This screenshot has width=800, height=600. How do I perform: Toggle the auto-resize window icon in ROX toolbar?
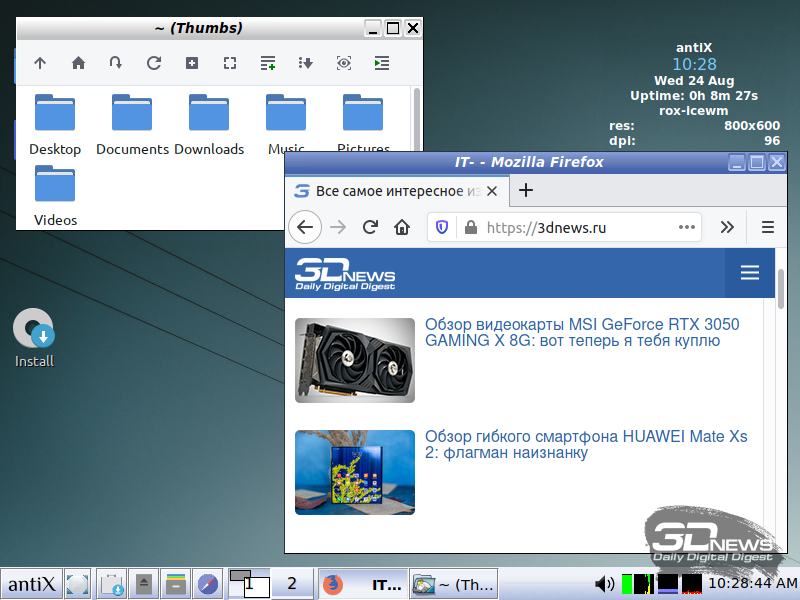[230, 63]
